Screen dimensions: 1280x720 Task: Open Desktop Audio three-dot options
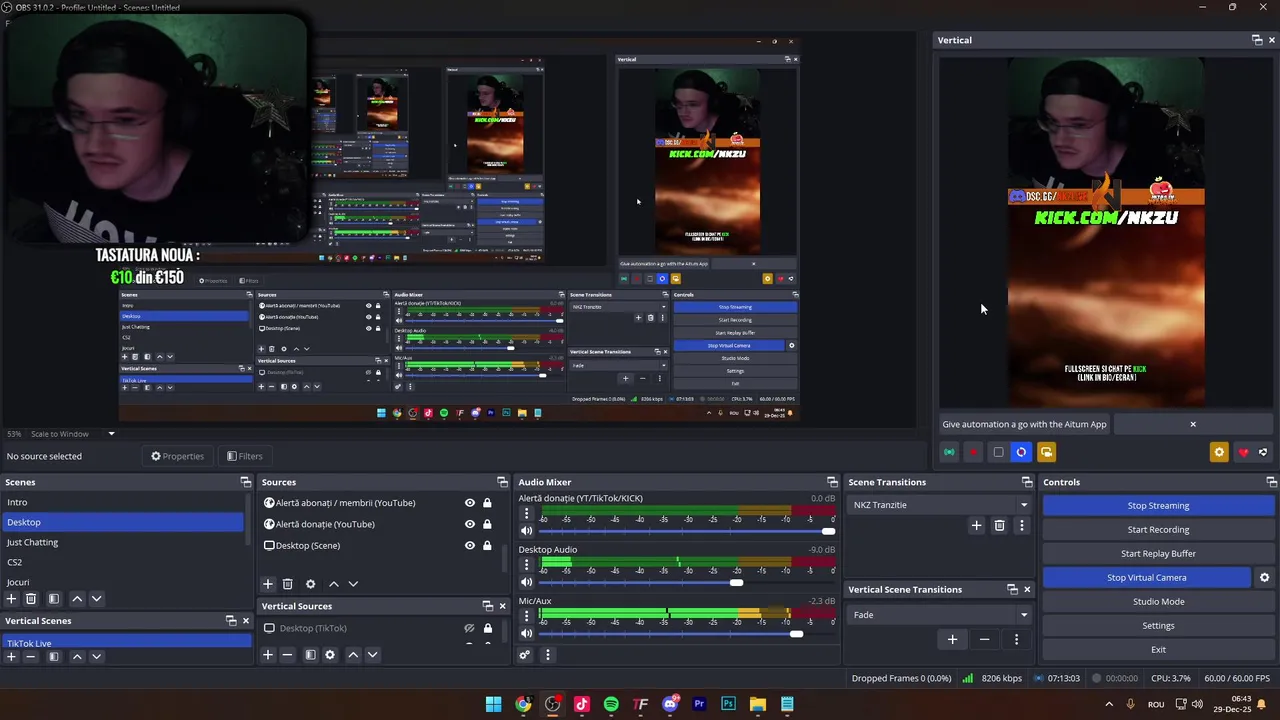[527, 565]
